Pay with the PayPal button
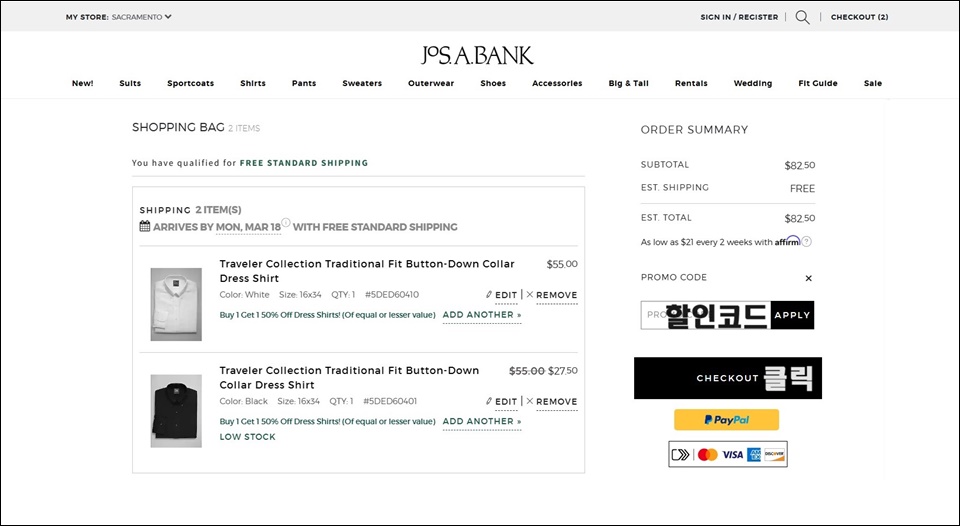The height and width of the screenshot is (526, 960). pyautogui.click(x=727, y=420)
